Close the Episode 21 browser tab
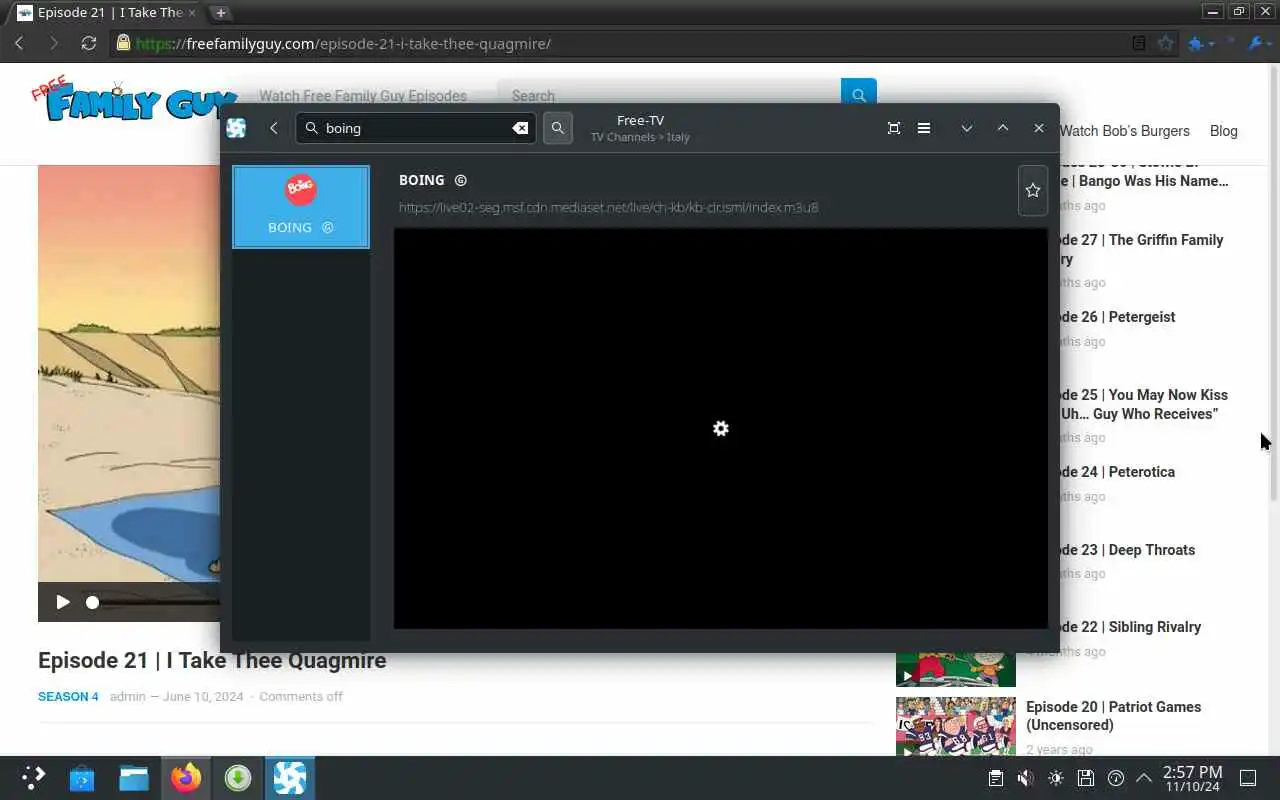 coord(192,12)
